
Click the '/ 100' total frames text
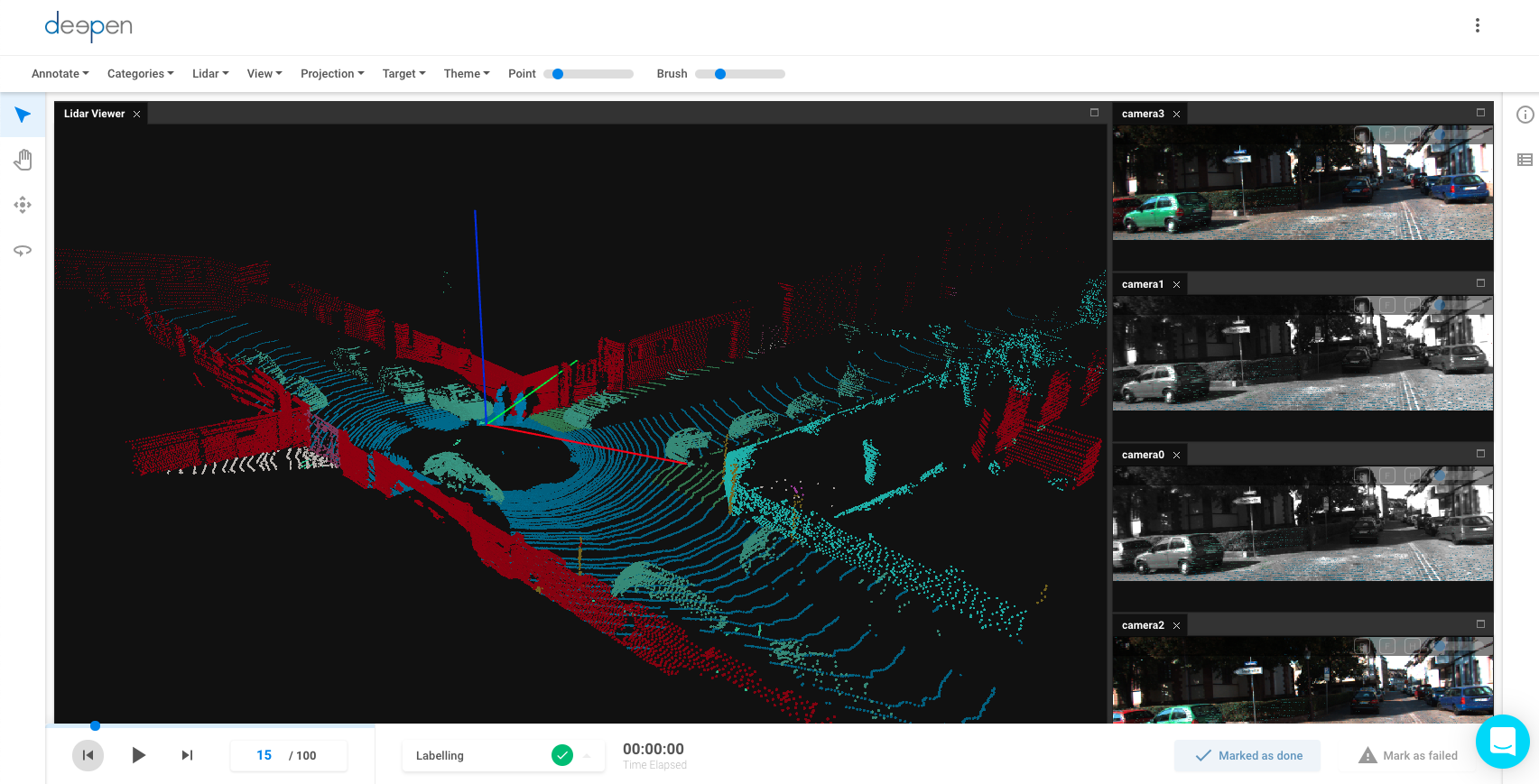click(x=302, y=756)
